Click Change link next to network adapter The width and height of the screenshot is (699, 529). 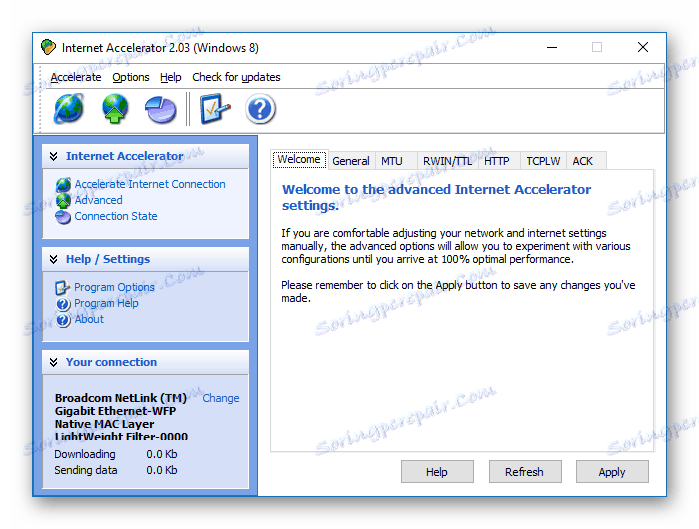click(221, 398)
